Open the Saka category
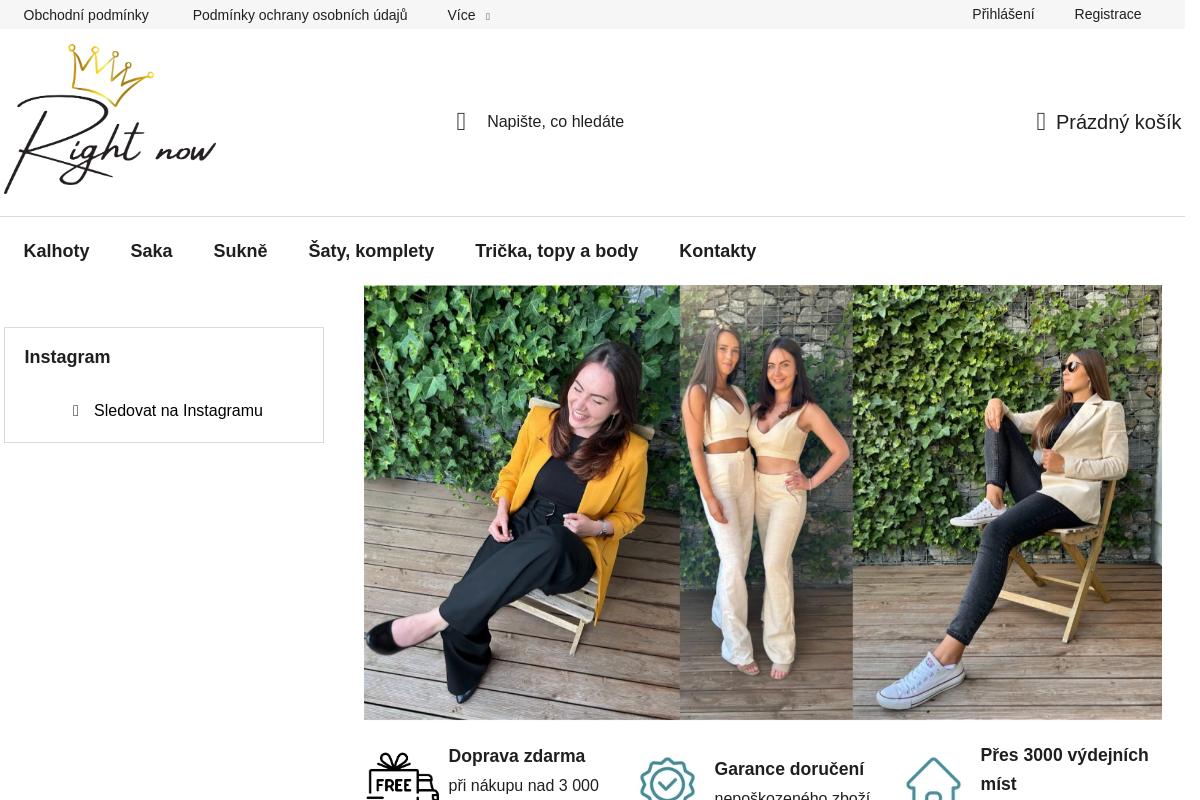 pyautogui.click(x=151, y=251)
